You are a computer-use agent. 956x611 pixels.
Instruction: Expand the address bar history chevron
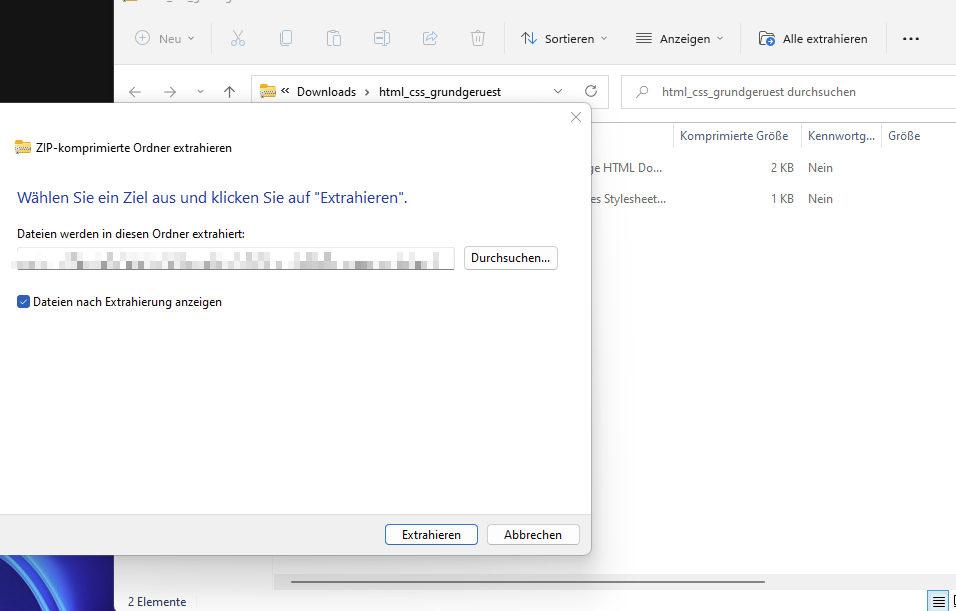pyautogui.click(x=558, y=91)
